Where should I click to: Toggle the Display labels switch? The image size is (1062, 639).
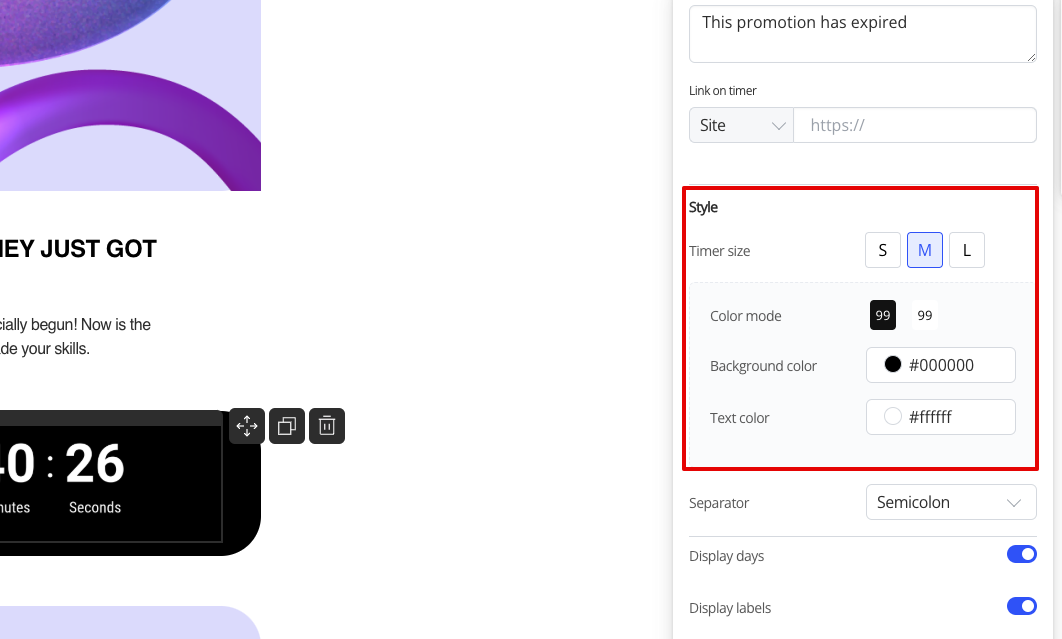tap(1021, 606)
